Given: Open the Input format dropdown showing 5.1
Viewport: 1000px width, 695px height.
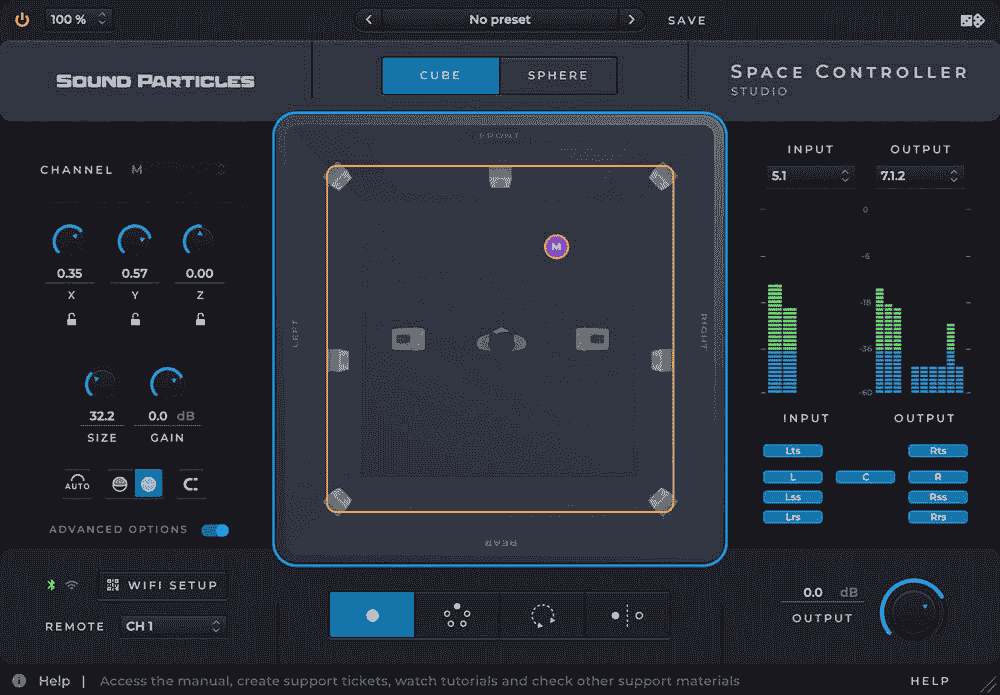Looking at the screenshot, I should pos(810,176).
